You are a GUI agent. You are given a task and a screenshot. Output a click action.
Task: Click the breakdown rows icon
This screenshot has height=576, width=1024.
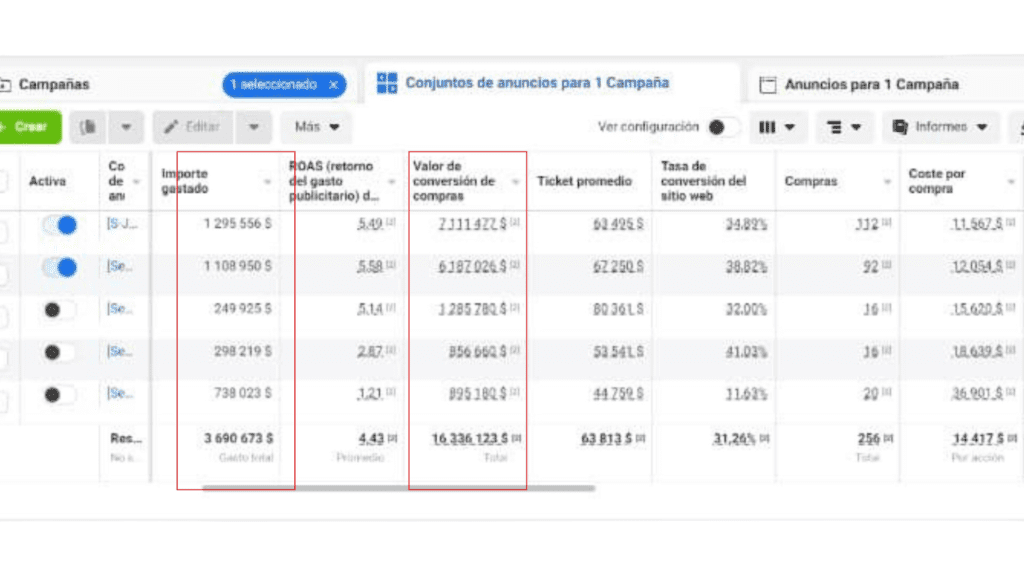click(x=834, y=127)
